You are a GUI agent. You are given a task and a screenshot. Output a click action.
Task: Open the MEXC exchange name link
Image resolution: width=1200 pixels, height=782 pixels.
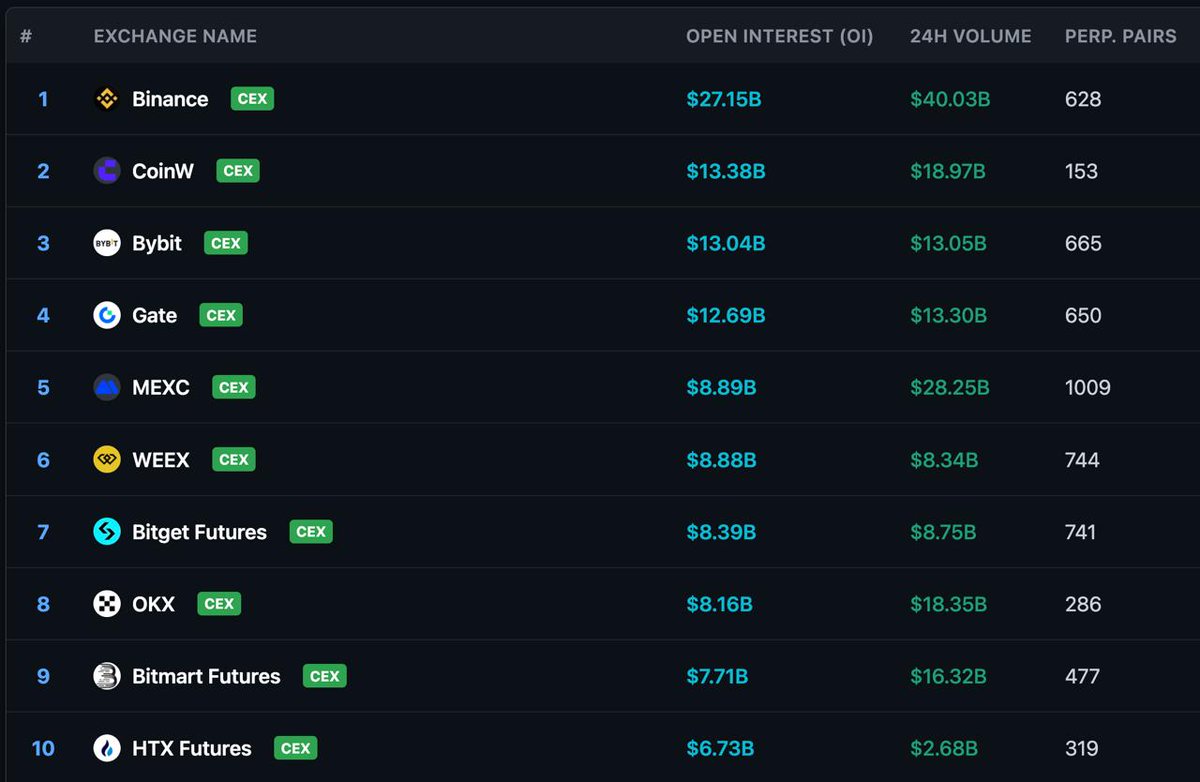(161, 387)
